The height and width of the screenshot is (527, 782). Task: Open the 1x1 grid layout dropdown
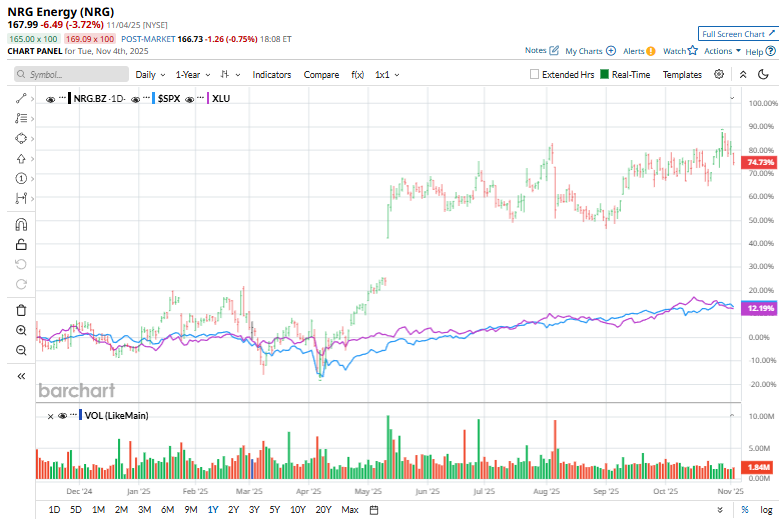click(387, 74)
